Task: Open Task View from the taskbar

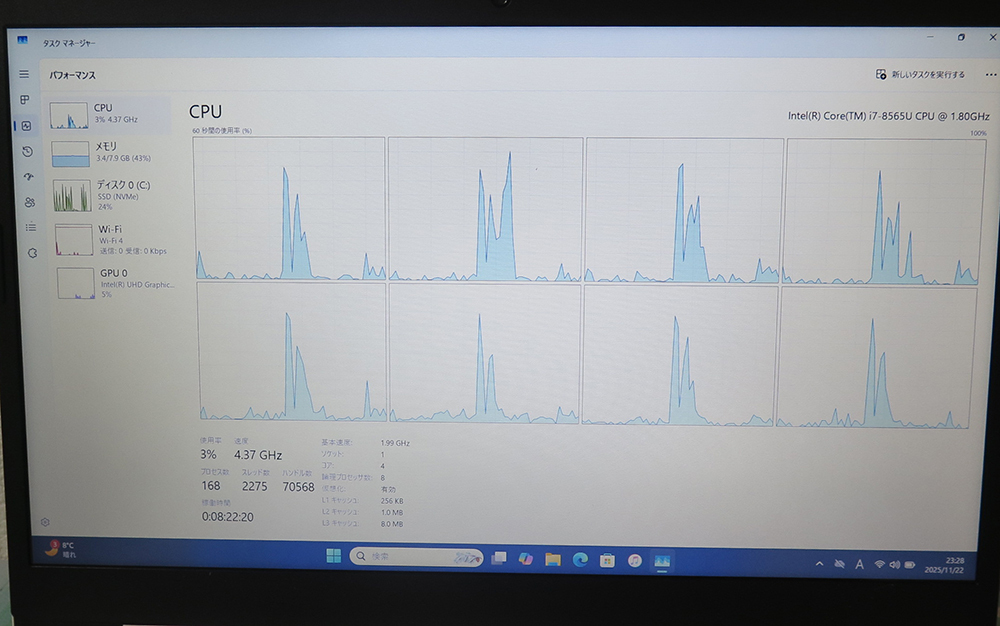Action: pyautogui.click(x=499, y=558)
